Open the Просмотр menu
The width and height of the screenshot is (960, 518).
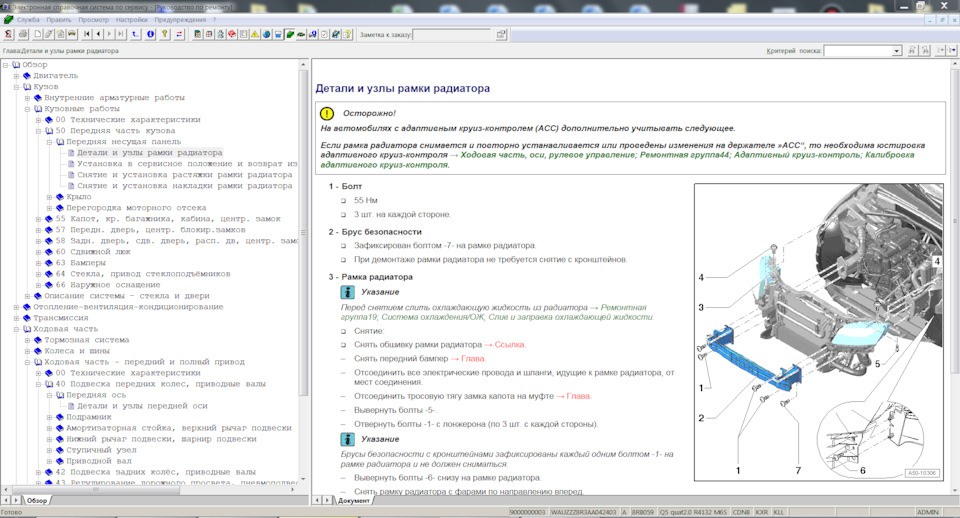[x=93, y=19]
